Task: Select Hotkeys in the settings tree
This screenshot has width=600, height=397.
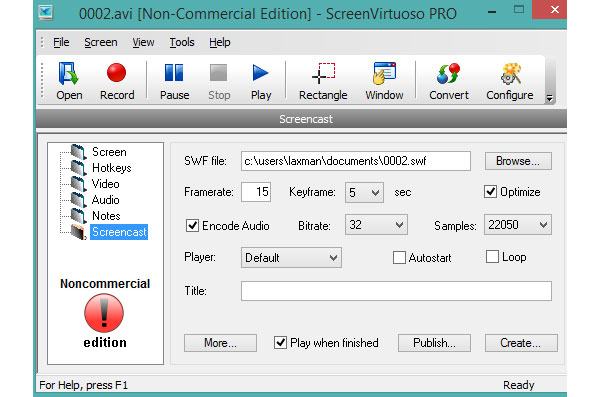Action: [111, 168]
